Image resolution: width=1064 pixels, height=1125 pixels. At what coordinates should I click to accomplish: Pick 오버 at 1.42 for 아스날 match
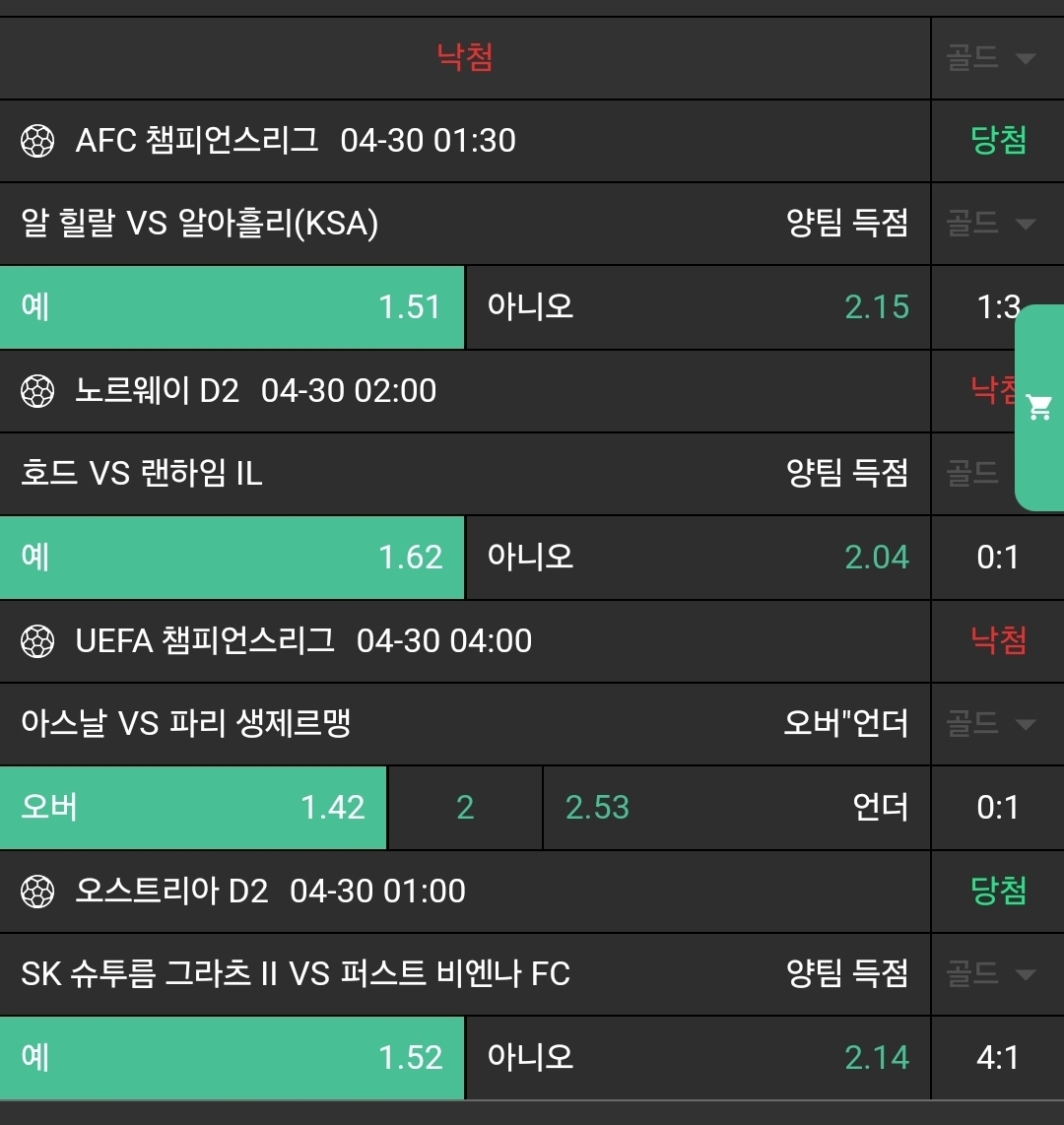[x=193, y=808]
